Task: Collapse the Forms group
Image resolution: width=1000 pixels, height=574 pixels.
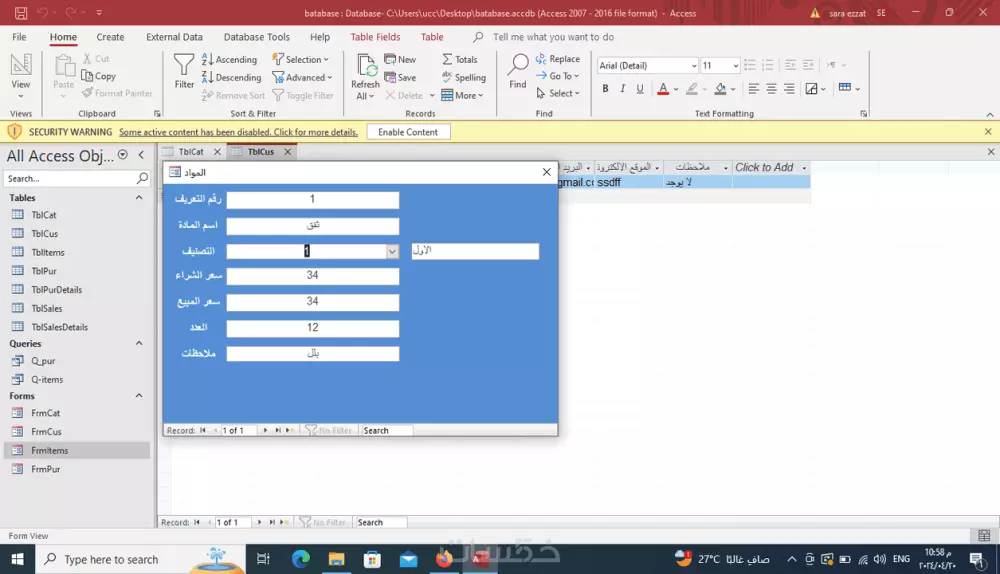Action: pyautogui.click(x=138, y=395)
